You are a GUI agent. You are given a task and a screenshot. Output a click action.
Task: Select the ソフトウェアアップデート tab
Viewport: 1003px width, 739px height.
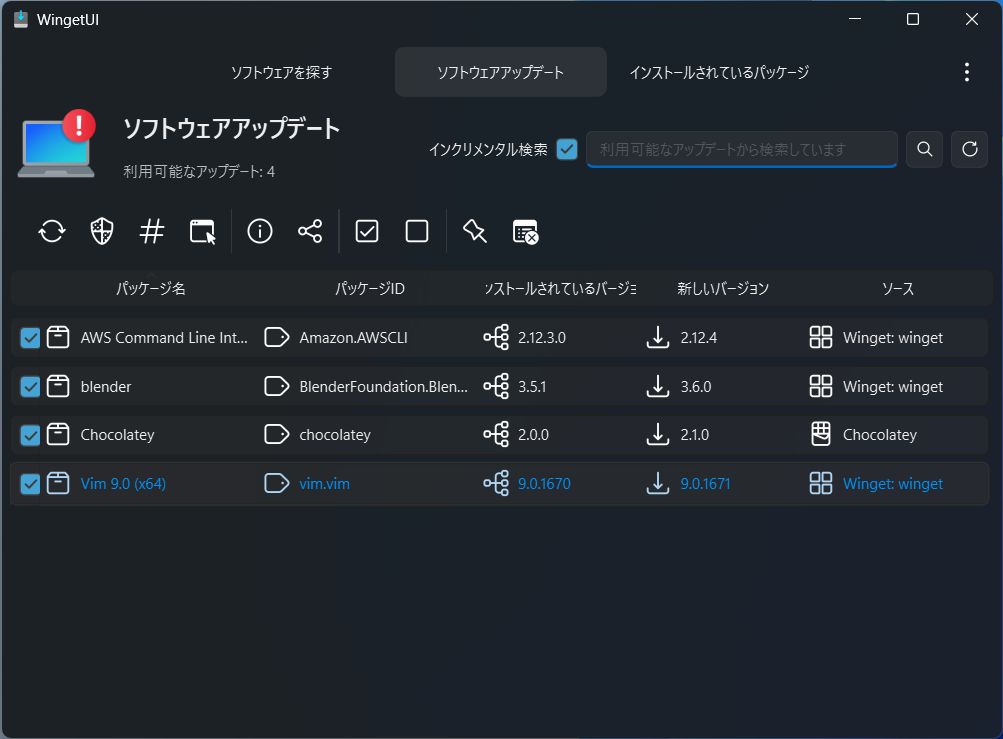[x=500, y=72]
